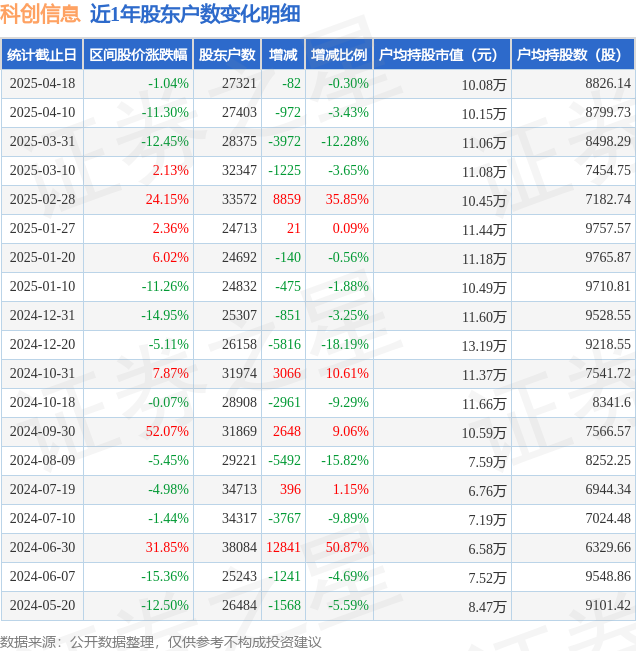Screen dimensions: 636x651
Task: Click the change value 21
Action: point(294,229)
